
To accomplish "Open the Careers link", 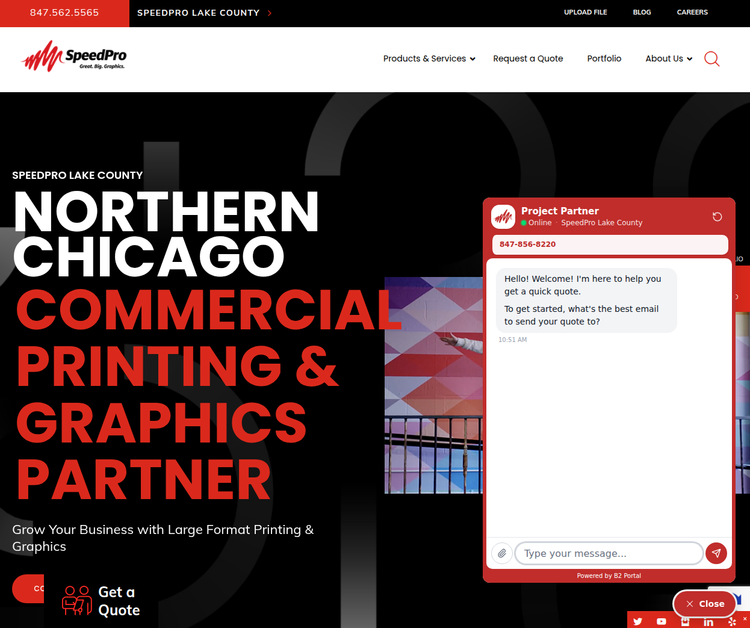I will click(x=692, y=12).
